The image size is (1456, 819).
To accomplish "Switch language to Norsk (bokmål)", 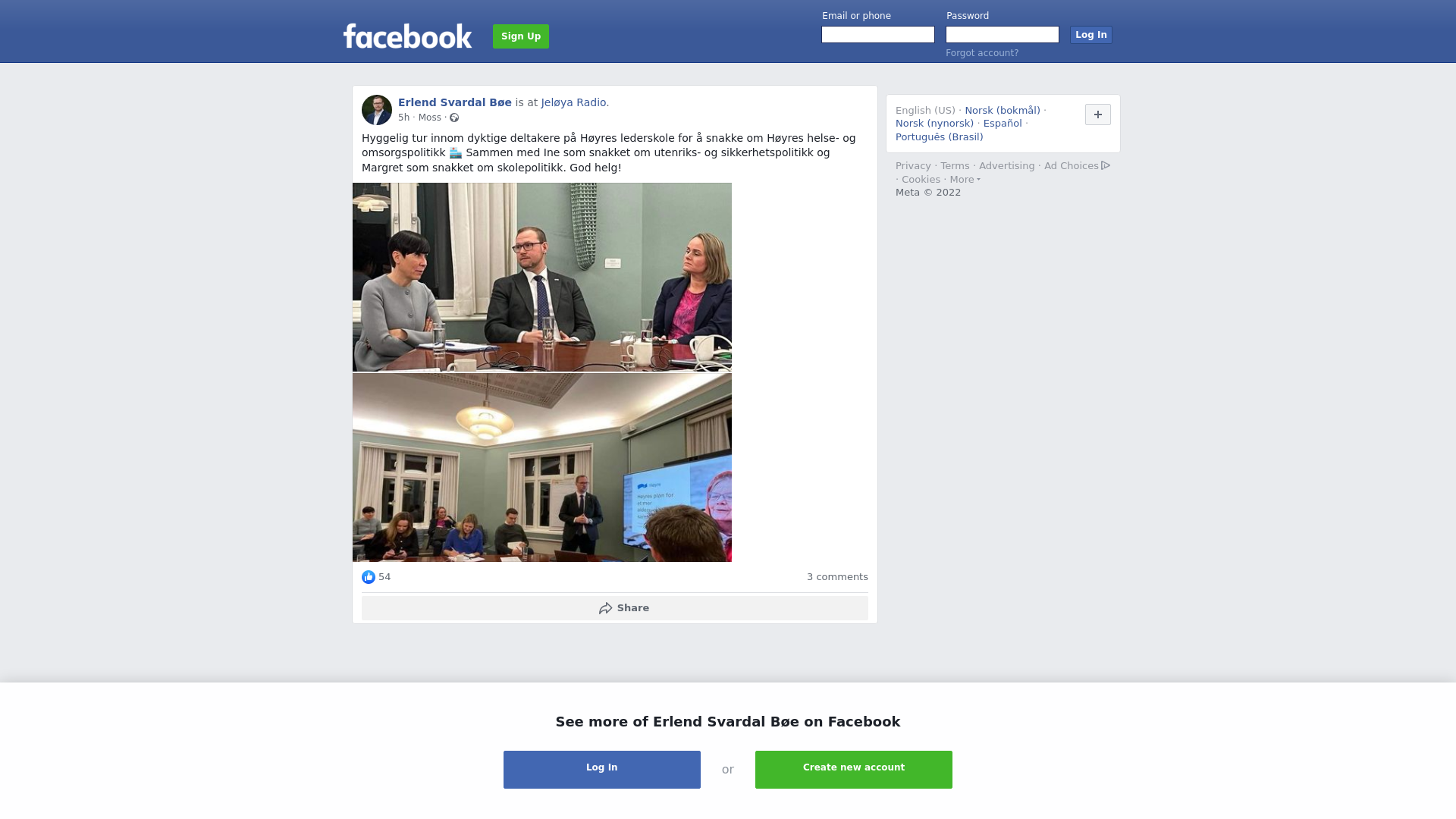I will (x=1003, y=111).
